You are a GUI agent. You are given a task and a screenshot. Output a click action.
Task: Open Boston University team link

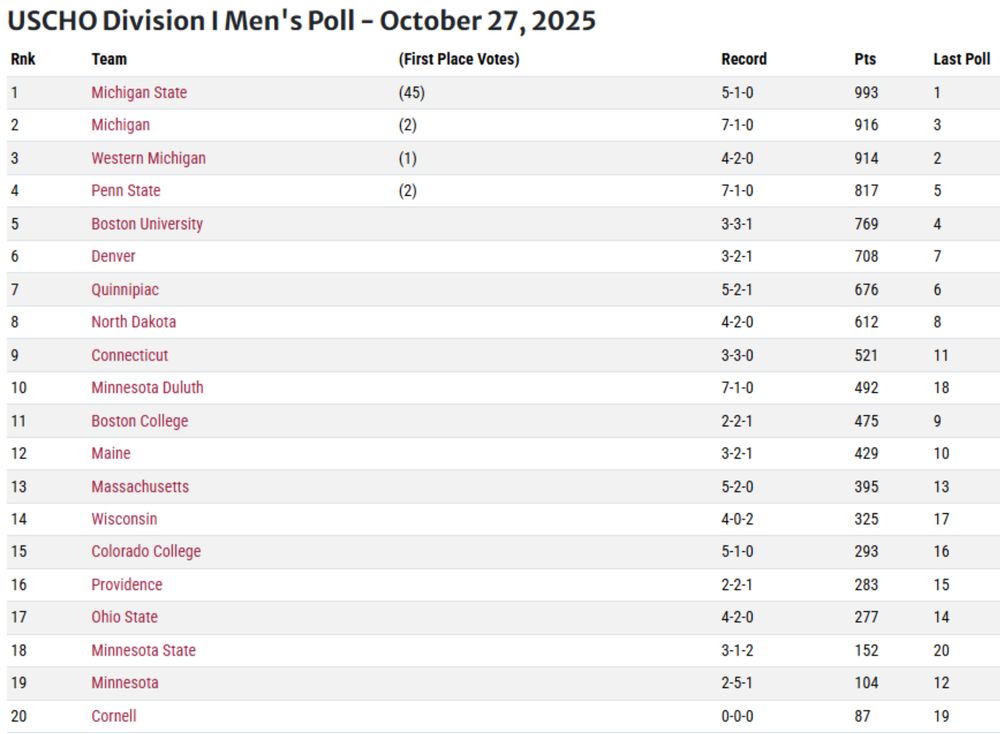tap(147, 224)
